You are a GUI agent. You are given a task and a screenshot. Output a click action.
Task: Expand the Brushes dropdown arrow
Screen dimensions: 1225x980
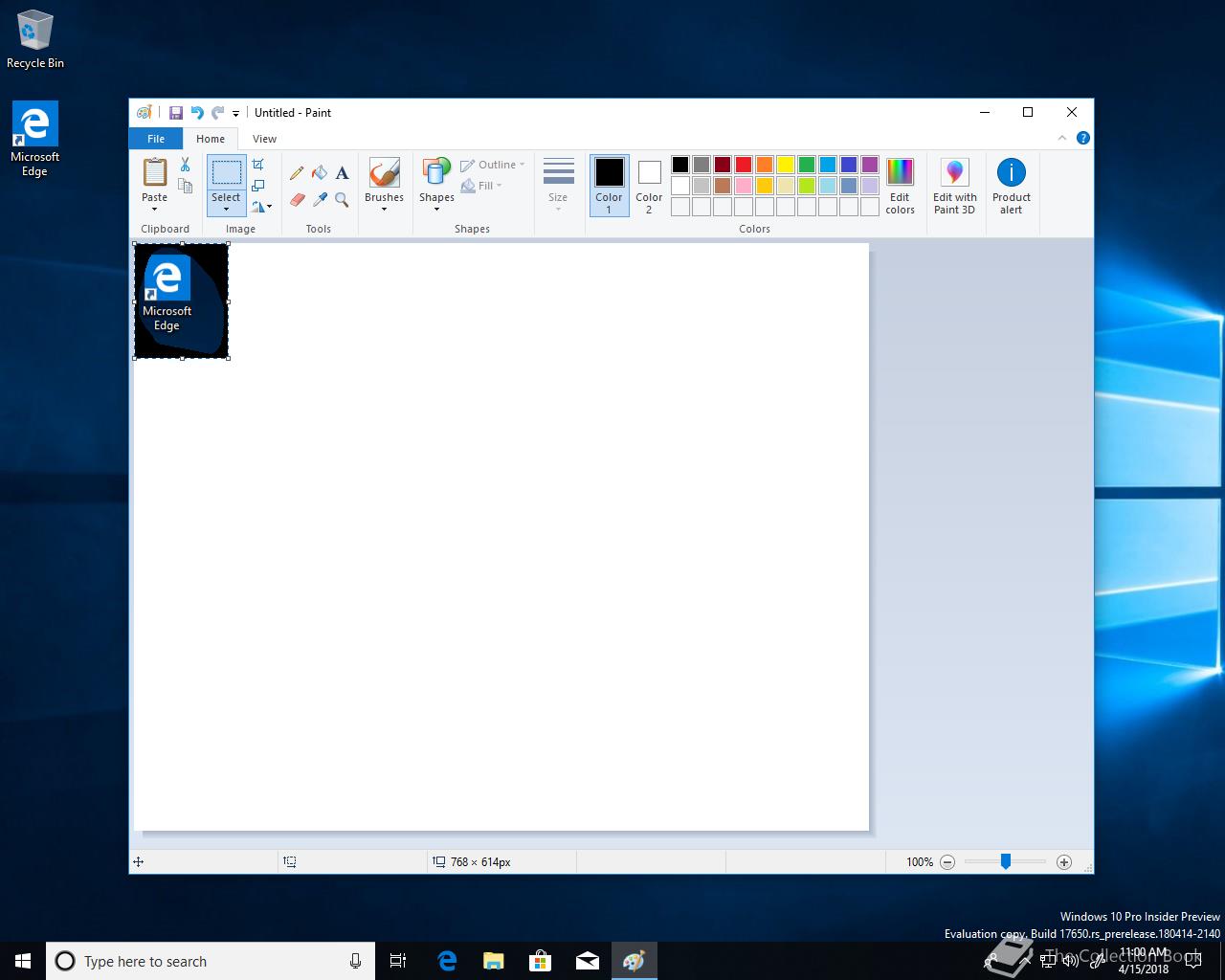(x=384, y=210)
